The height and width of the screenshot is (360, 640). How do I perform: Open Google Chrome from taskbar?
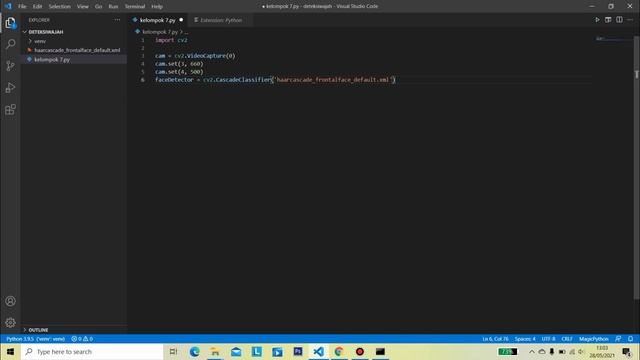point(339,351)
